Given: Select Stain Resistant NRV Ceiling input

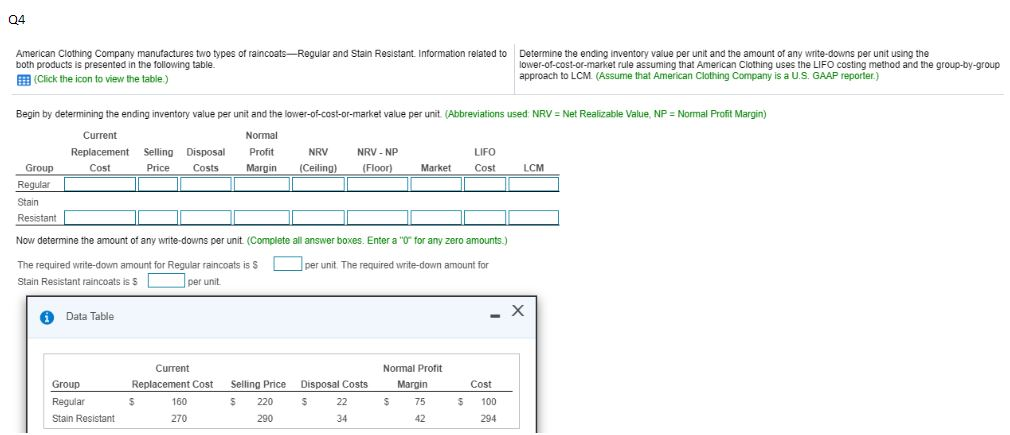Looking at the screenshot, I should point(318,218).
